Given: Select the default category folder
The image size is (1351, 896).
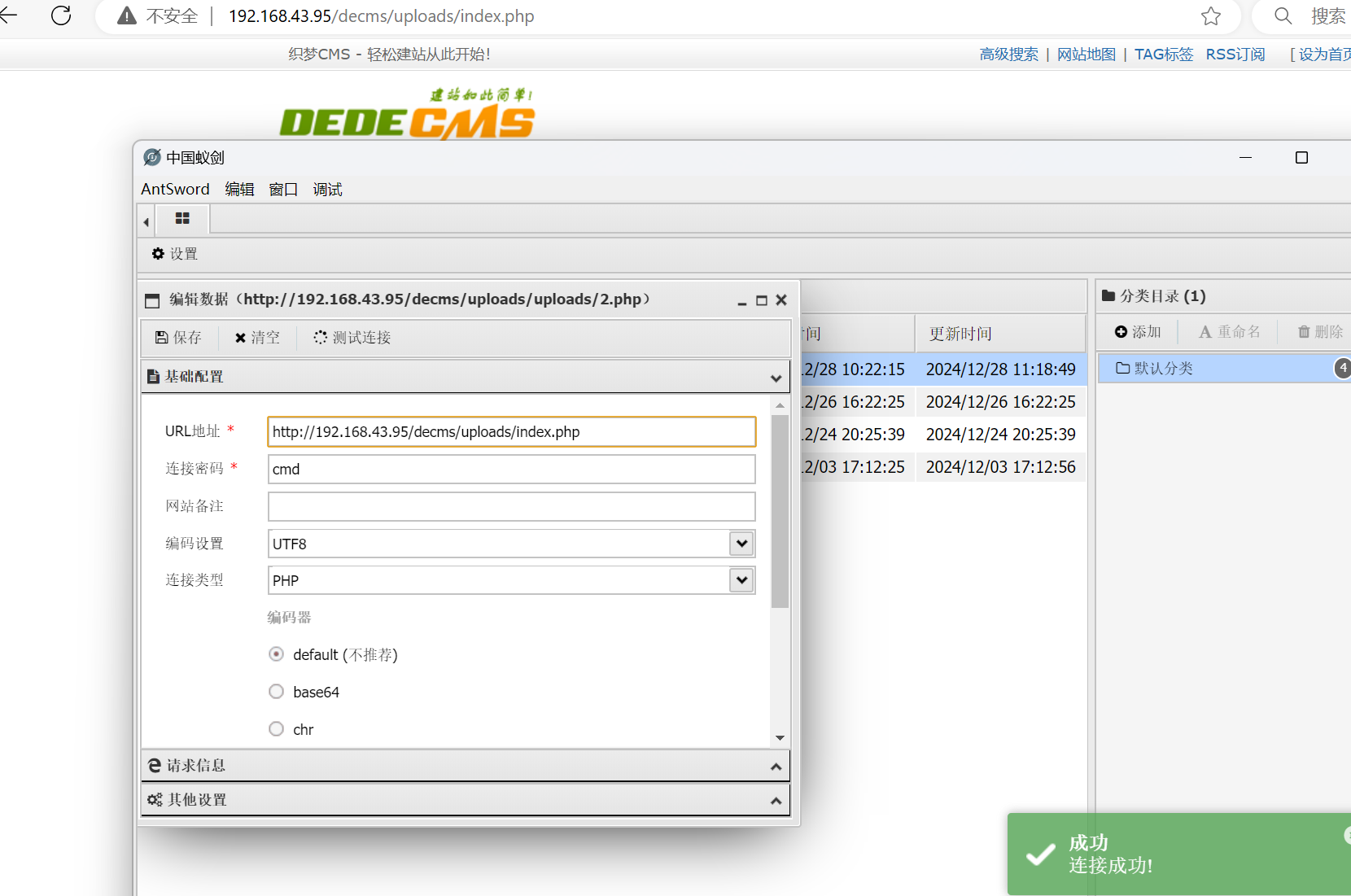Looking at the screenshot, I should (x=1224, y=368).
